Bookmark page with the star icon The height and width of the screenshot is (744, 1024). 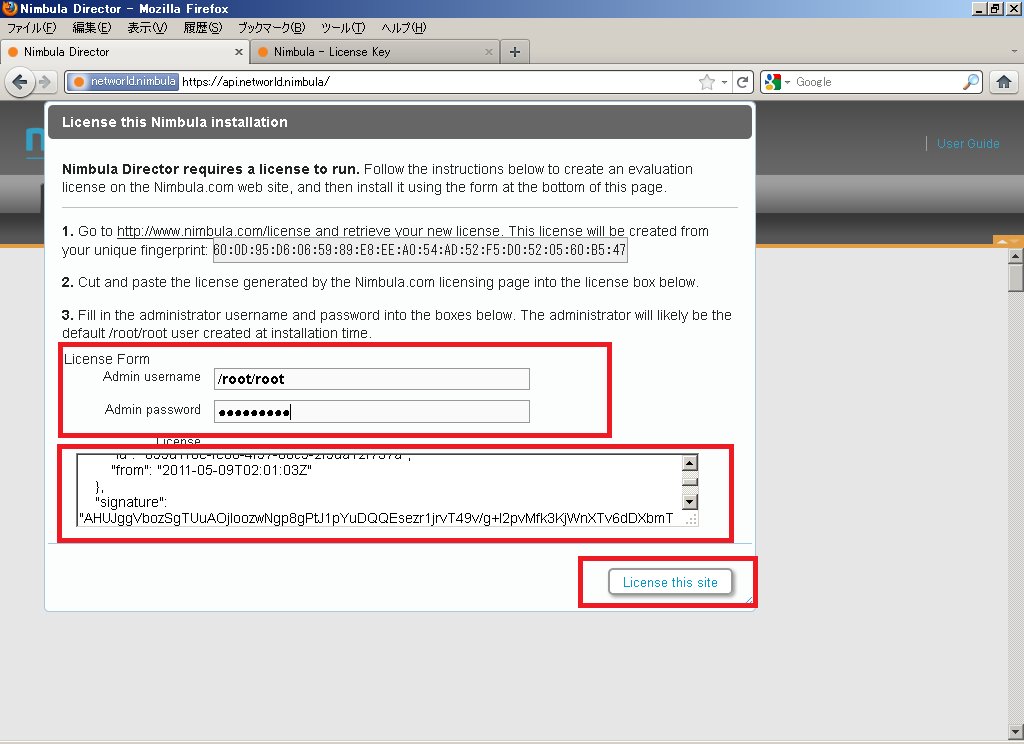pos(707,82)
